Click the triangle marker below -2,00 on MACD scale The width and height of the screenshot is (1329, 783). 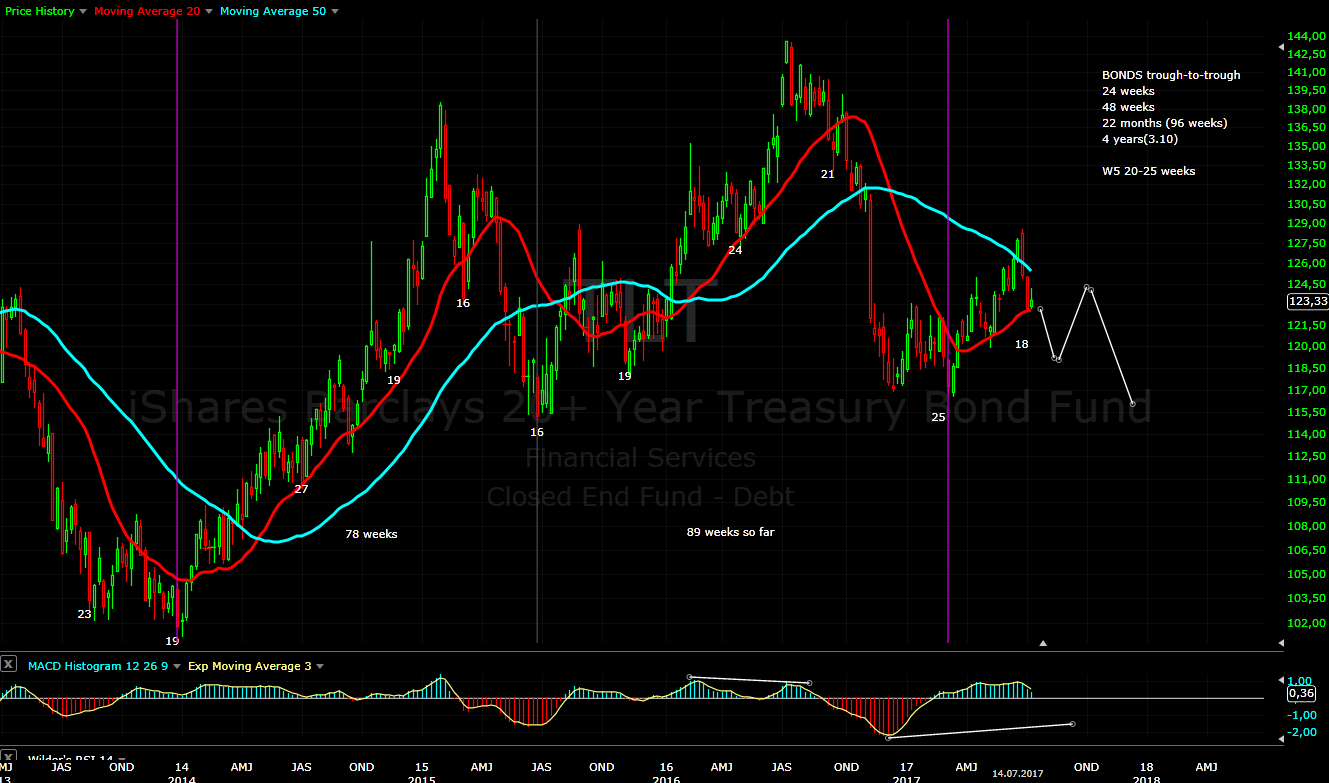tap(1281, 739)
